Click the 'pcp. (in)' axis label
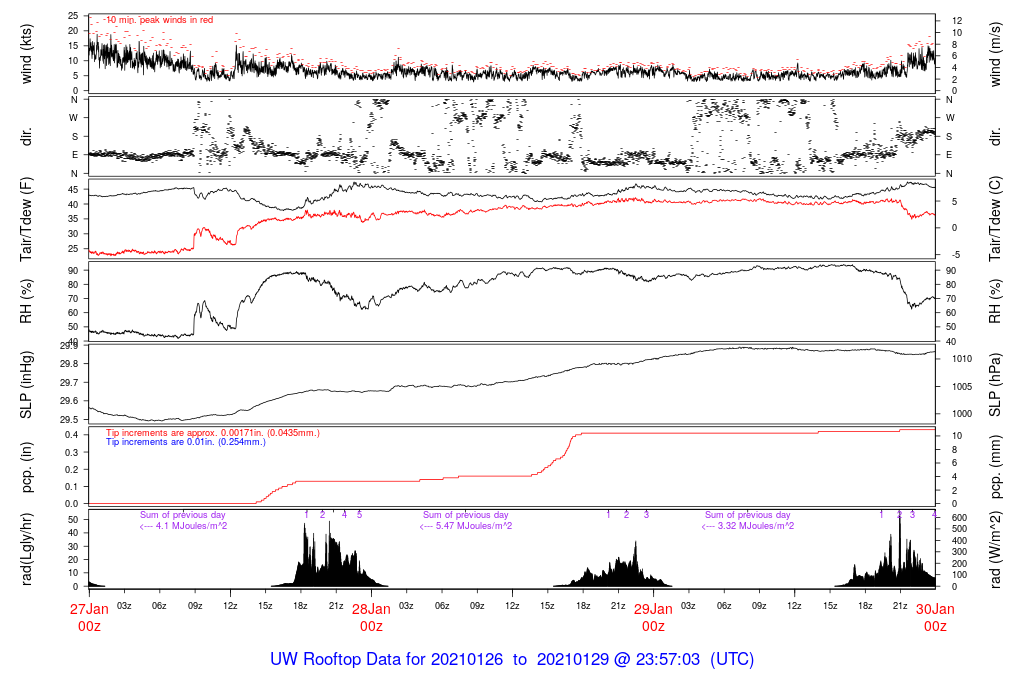Screen dimensions: 1024x700 pos(26,467)
